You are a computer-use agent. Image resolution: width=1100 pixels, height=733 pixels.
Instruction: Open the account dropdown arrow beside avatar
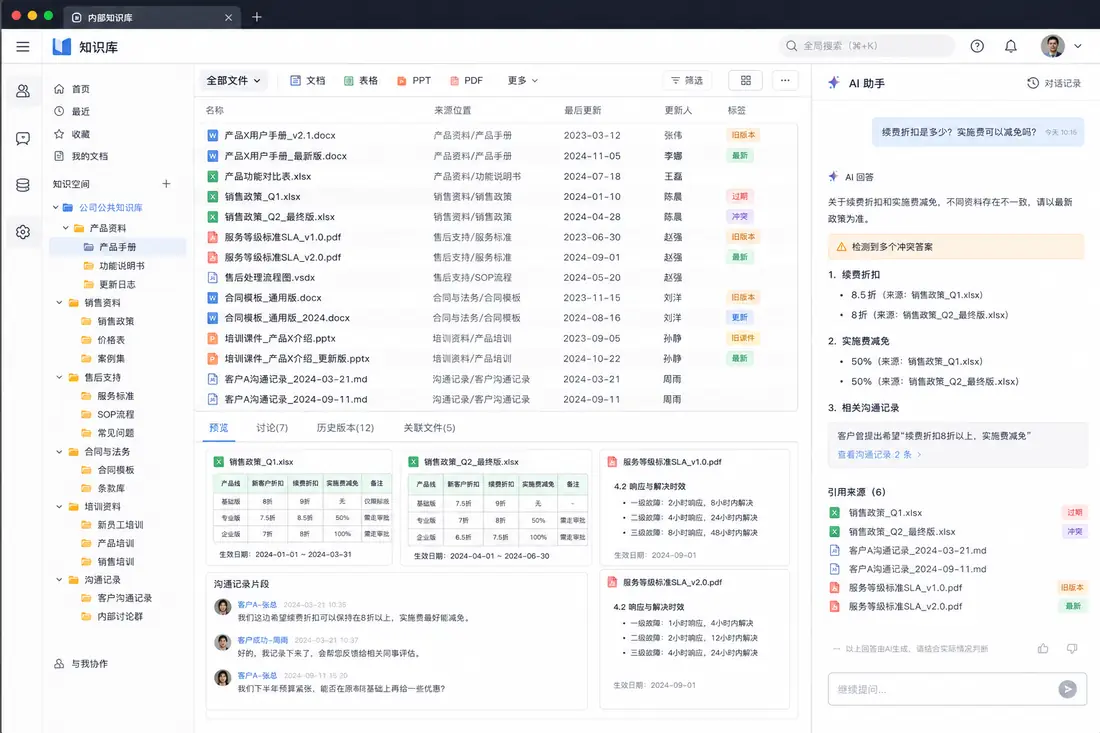[1078, 46]
